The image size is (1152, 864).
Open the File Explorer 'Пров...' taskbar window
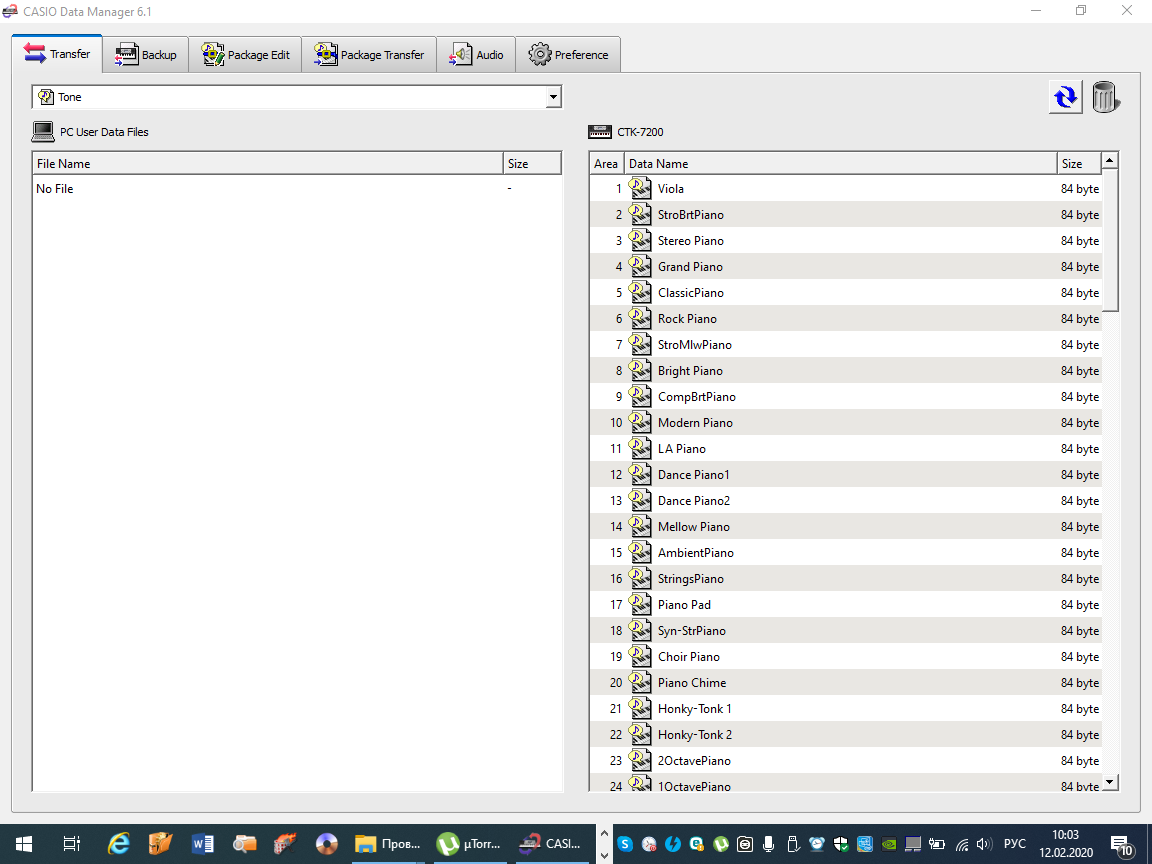pyautogui.click(x=387, y=843)
